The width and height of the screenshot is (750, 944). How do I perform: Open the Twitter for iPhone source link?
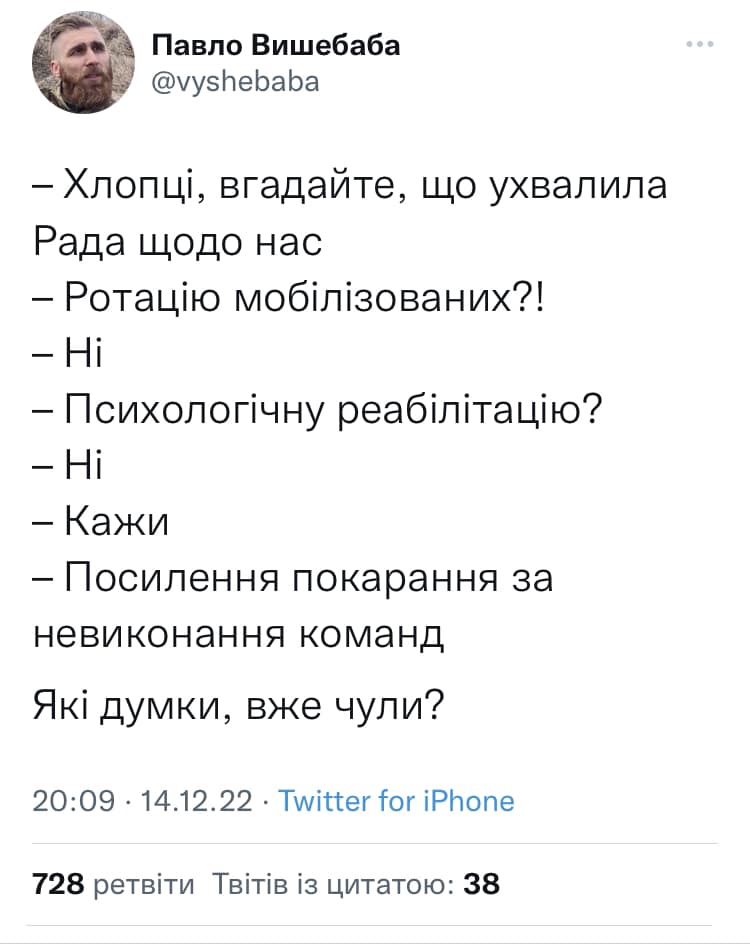(x=396, y=800)
